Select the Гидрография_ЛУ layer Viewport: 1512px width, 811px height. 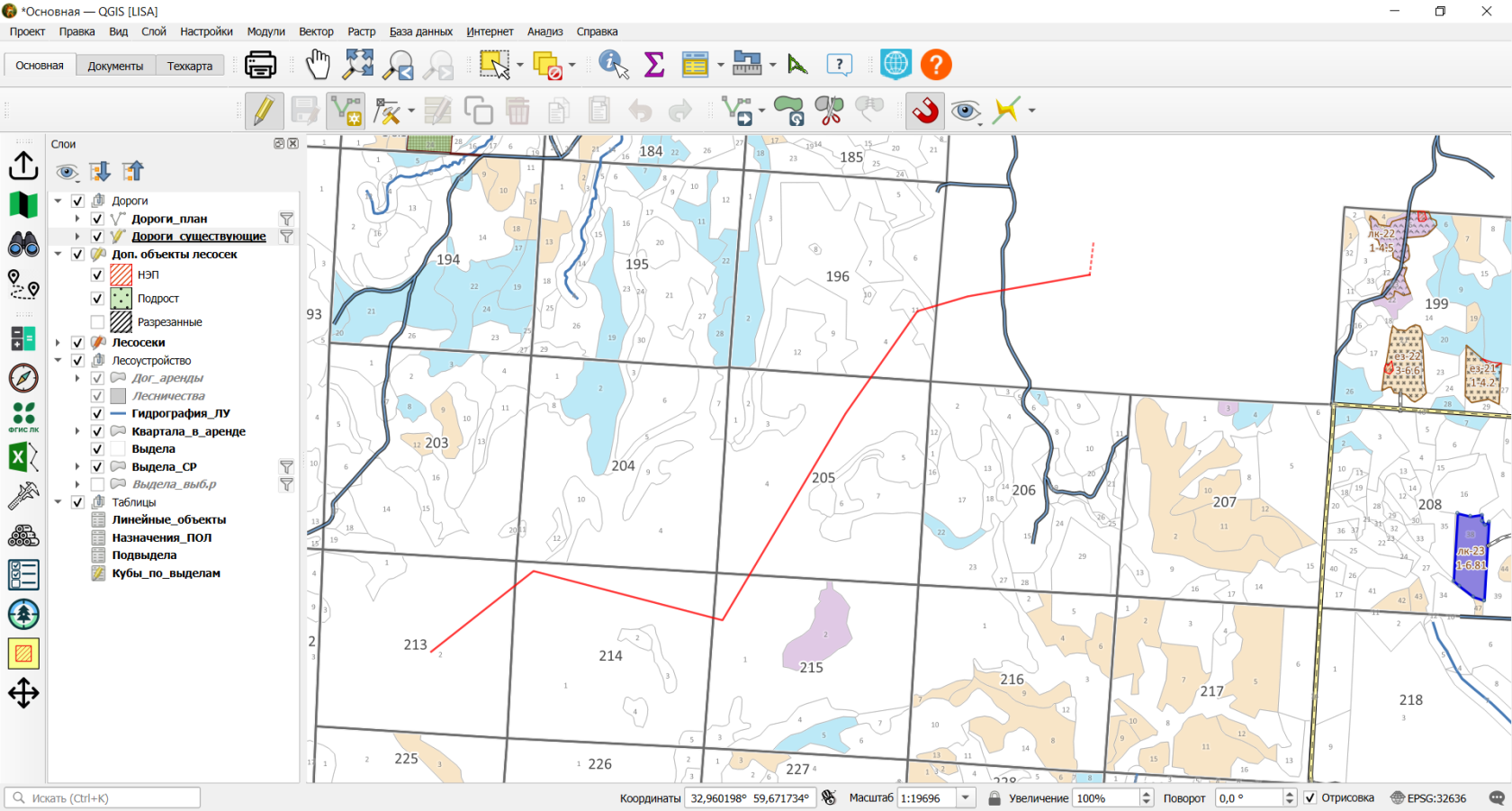(181, 413)
